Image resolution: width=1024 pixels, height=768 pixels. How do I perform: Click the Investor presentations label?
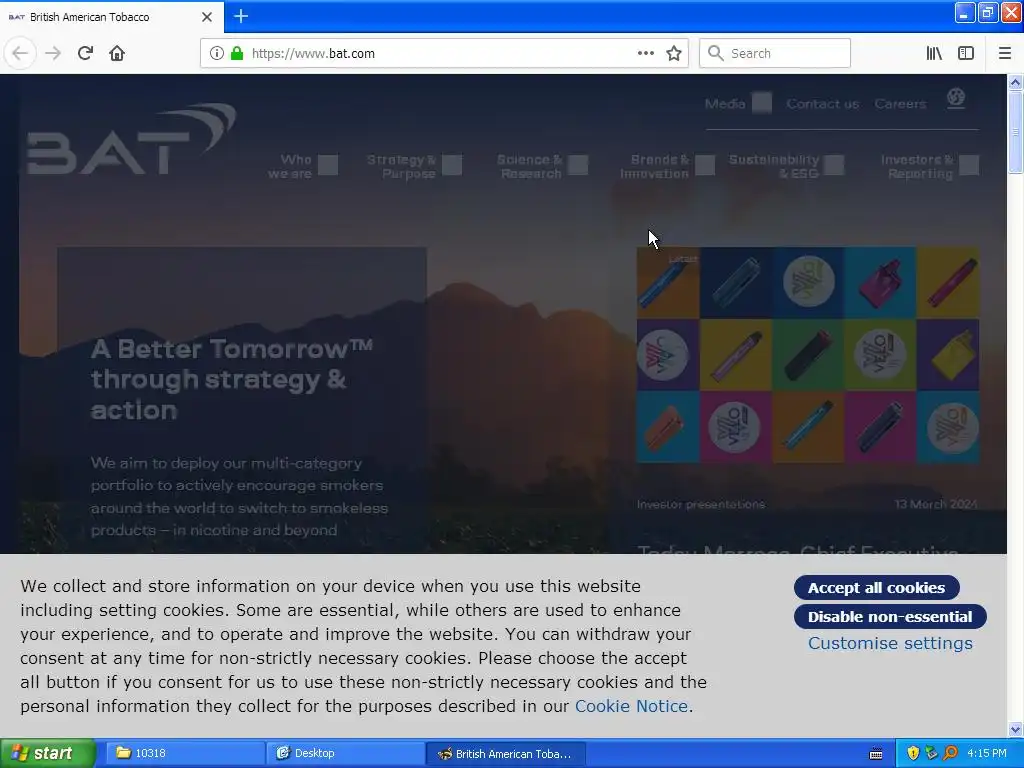[x=701, y=504]
